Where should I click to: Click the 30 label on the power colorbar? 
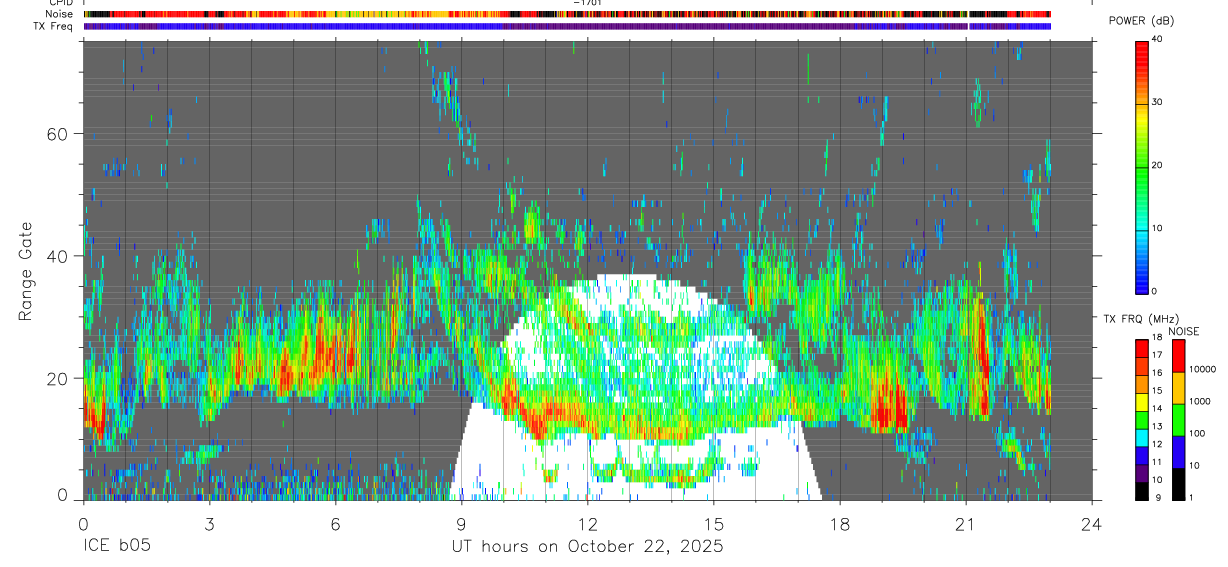click(1157, 102)
